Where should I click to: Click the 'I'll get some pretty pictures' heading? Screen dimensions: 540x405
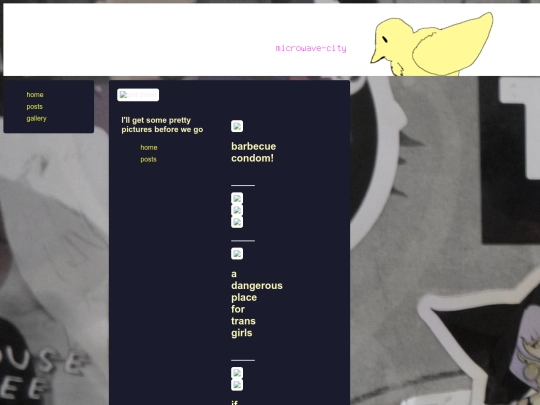[x=162, y=125]
